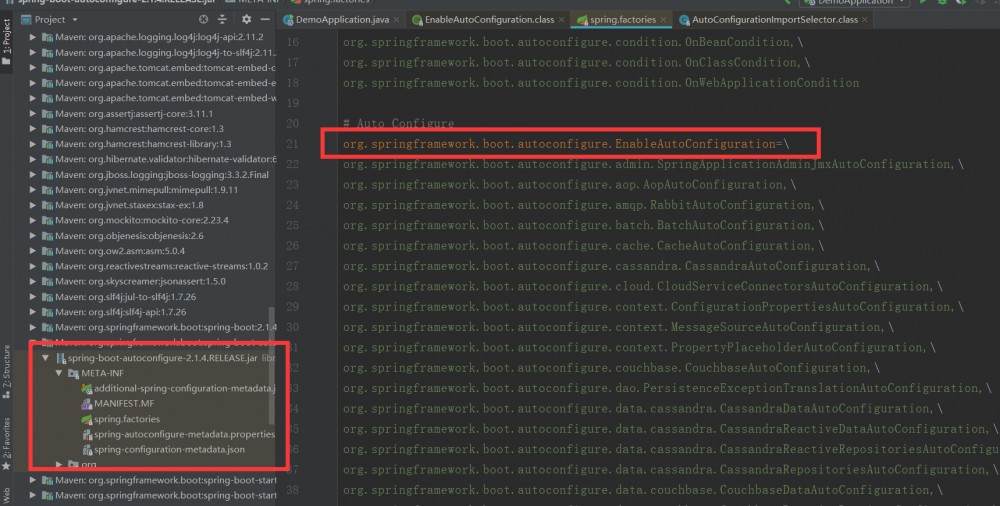Image resolution: width=1000 pixels, height=506 pixels.
Task: Switch to the DemoApplication.java tab
Action: click(x=341, y=20)
